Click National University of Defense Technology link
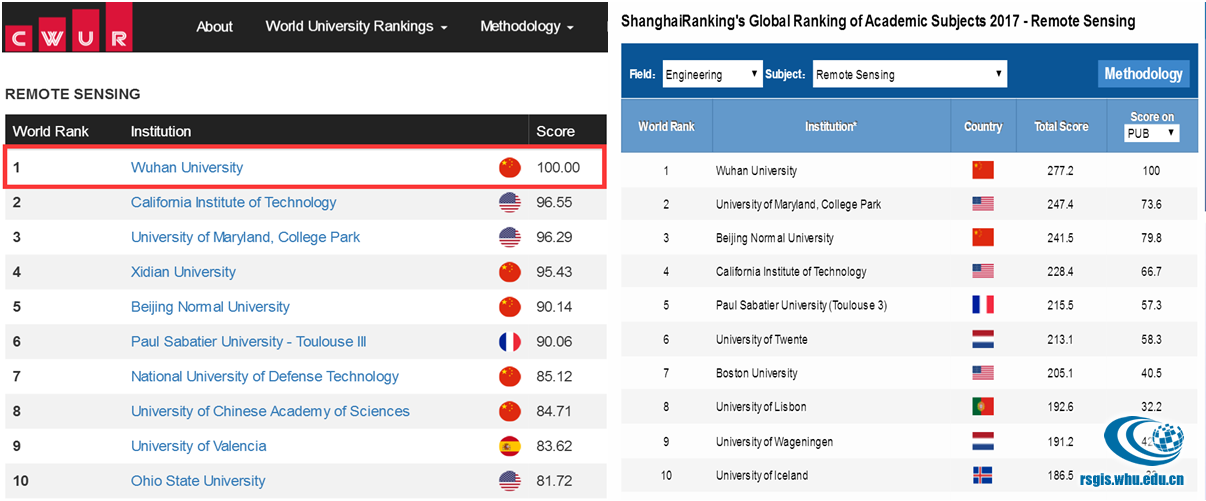1206x501 pixels. click(264, 377)
